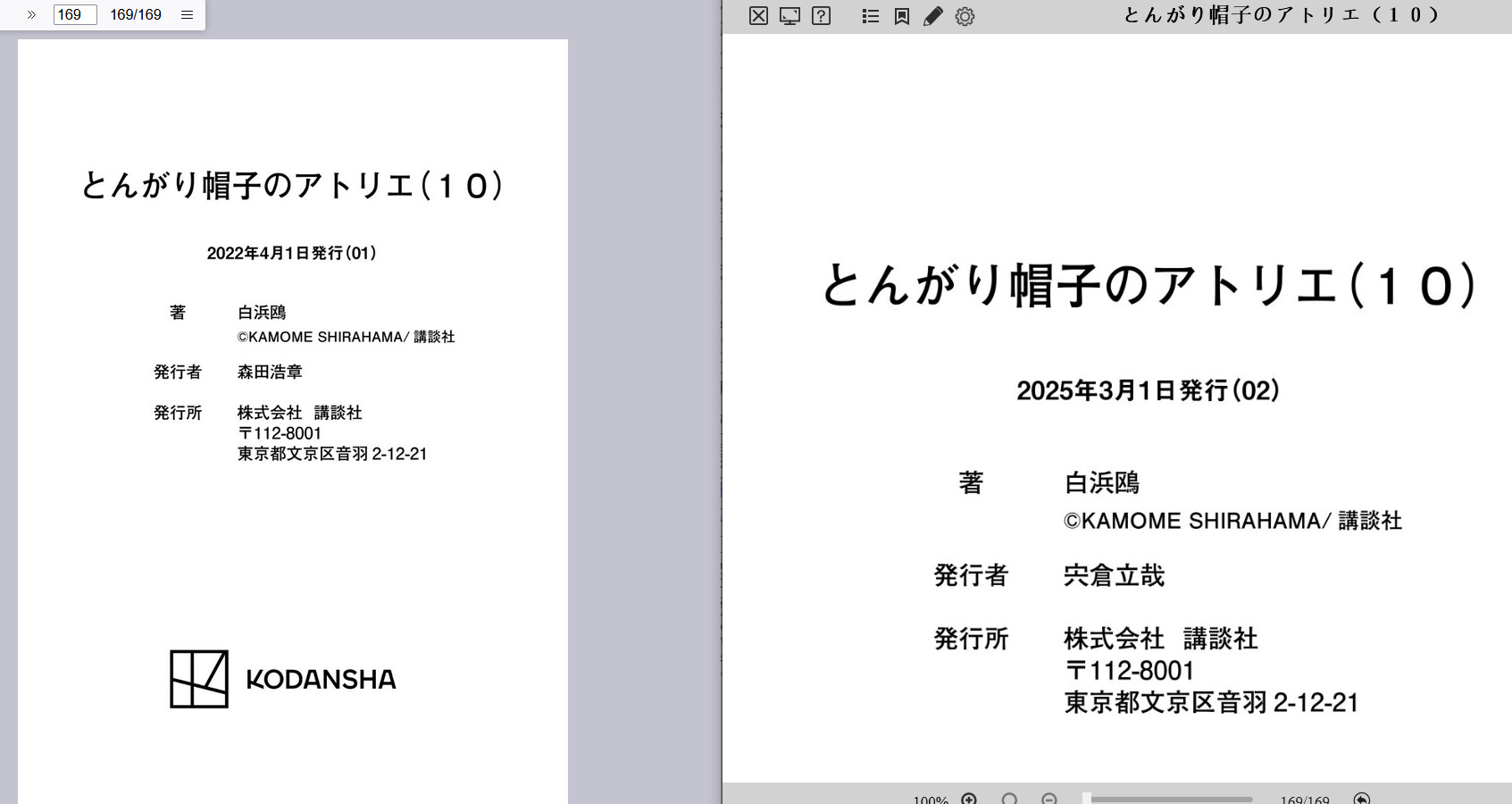Select the pencil annotation tool
Screen dimensions: 1512x804
tap(933, 16)
